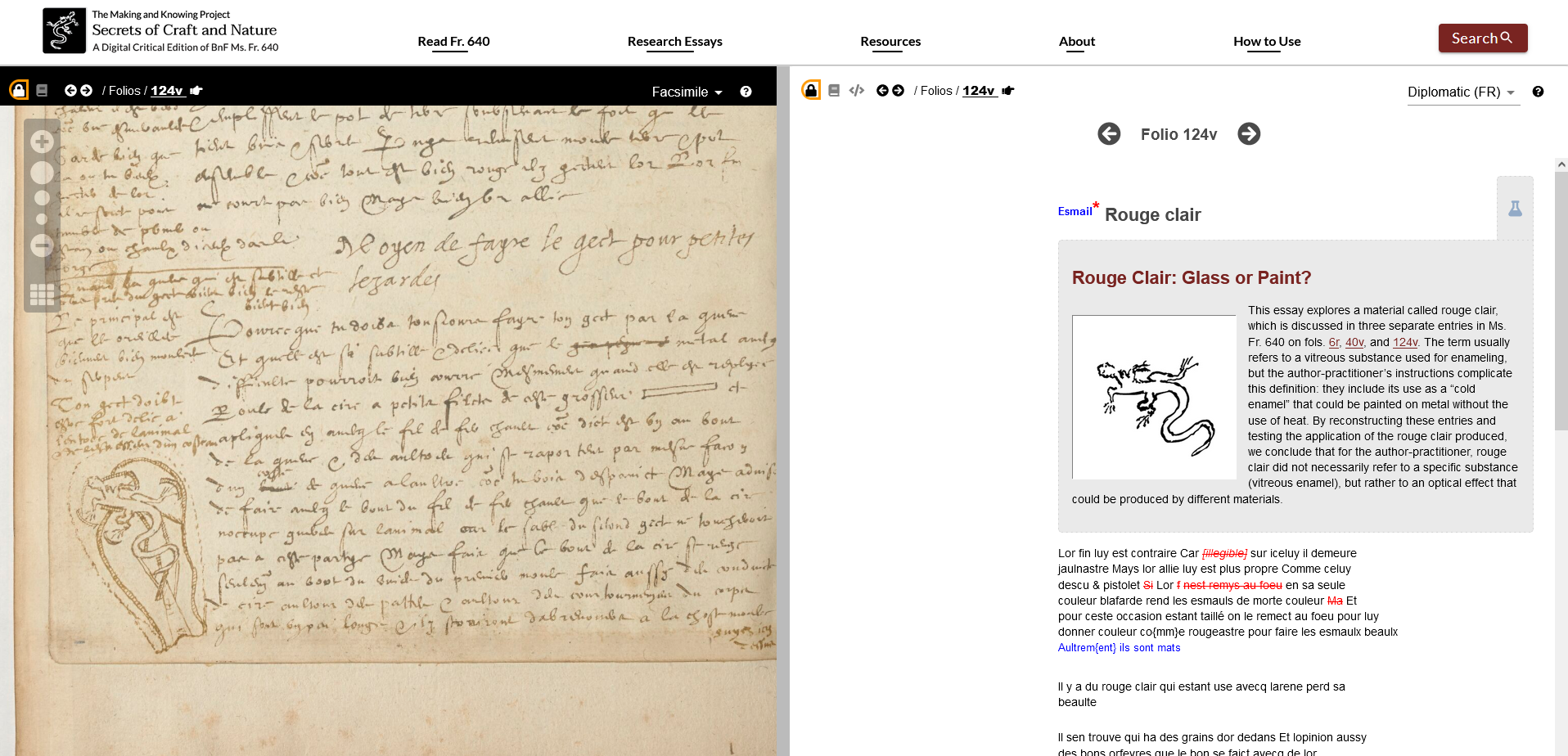The height and width of the screenshot is (756, 1568).
Task: Click the large right arrow beside Folio 124v
Action: coord(1249,133)
